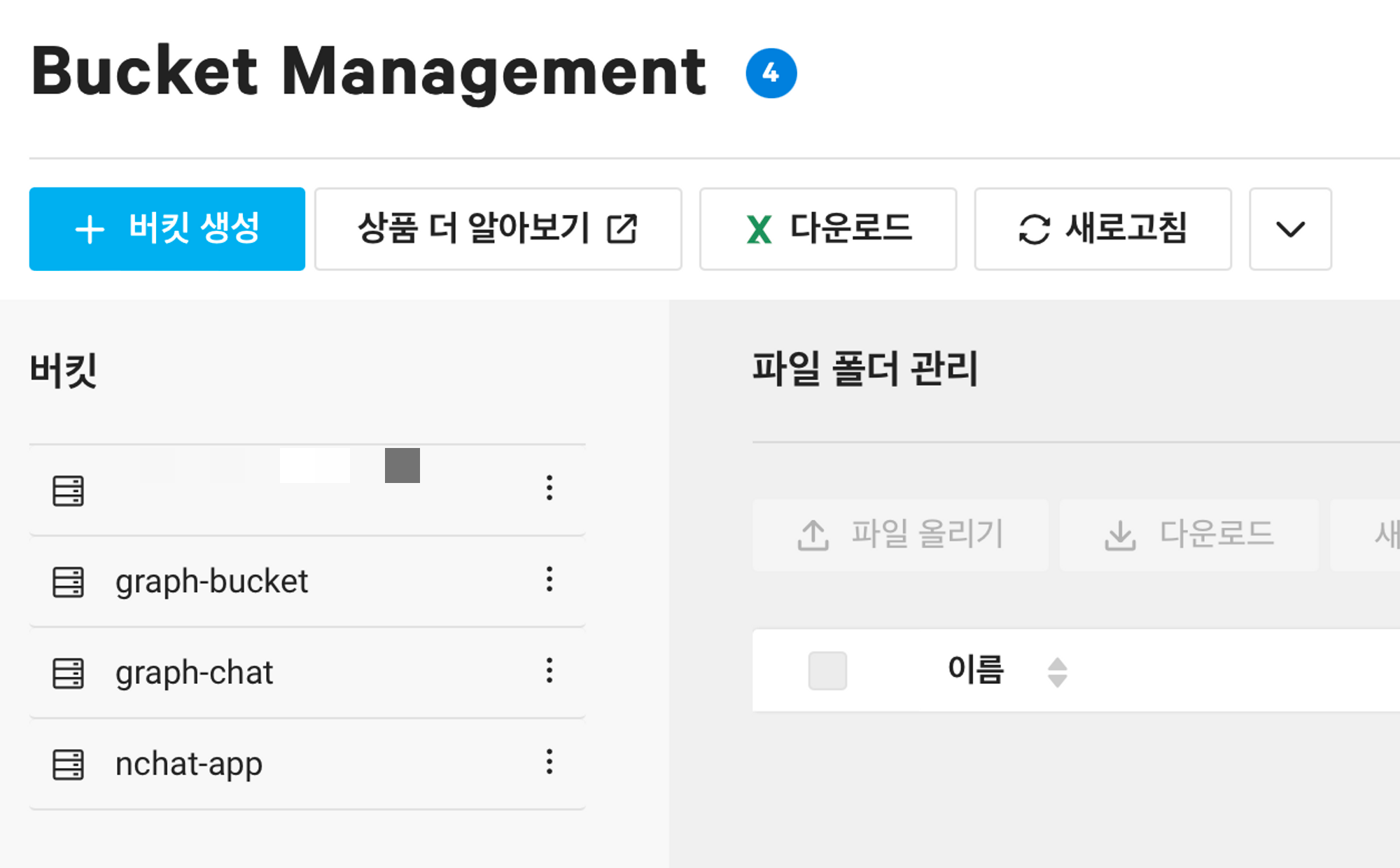The width and height of the screenshot is (1400, 868).
Task: Open three-dot menu for graph-bucket
Action: coord(549,580)
